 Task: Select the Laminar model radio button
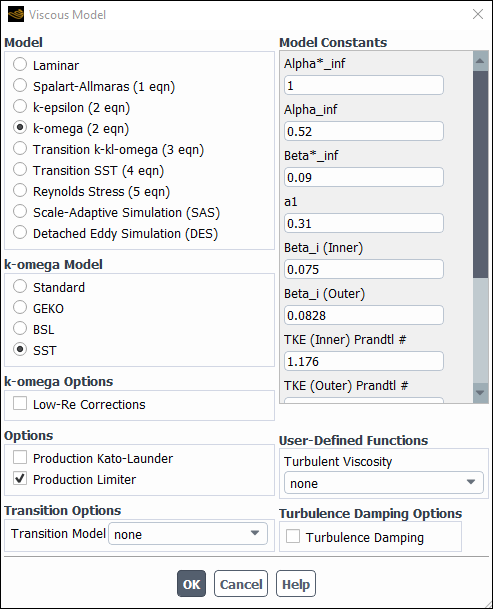(x=20, y=64)
